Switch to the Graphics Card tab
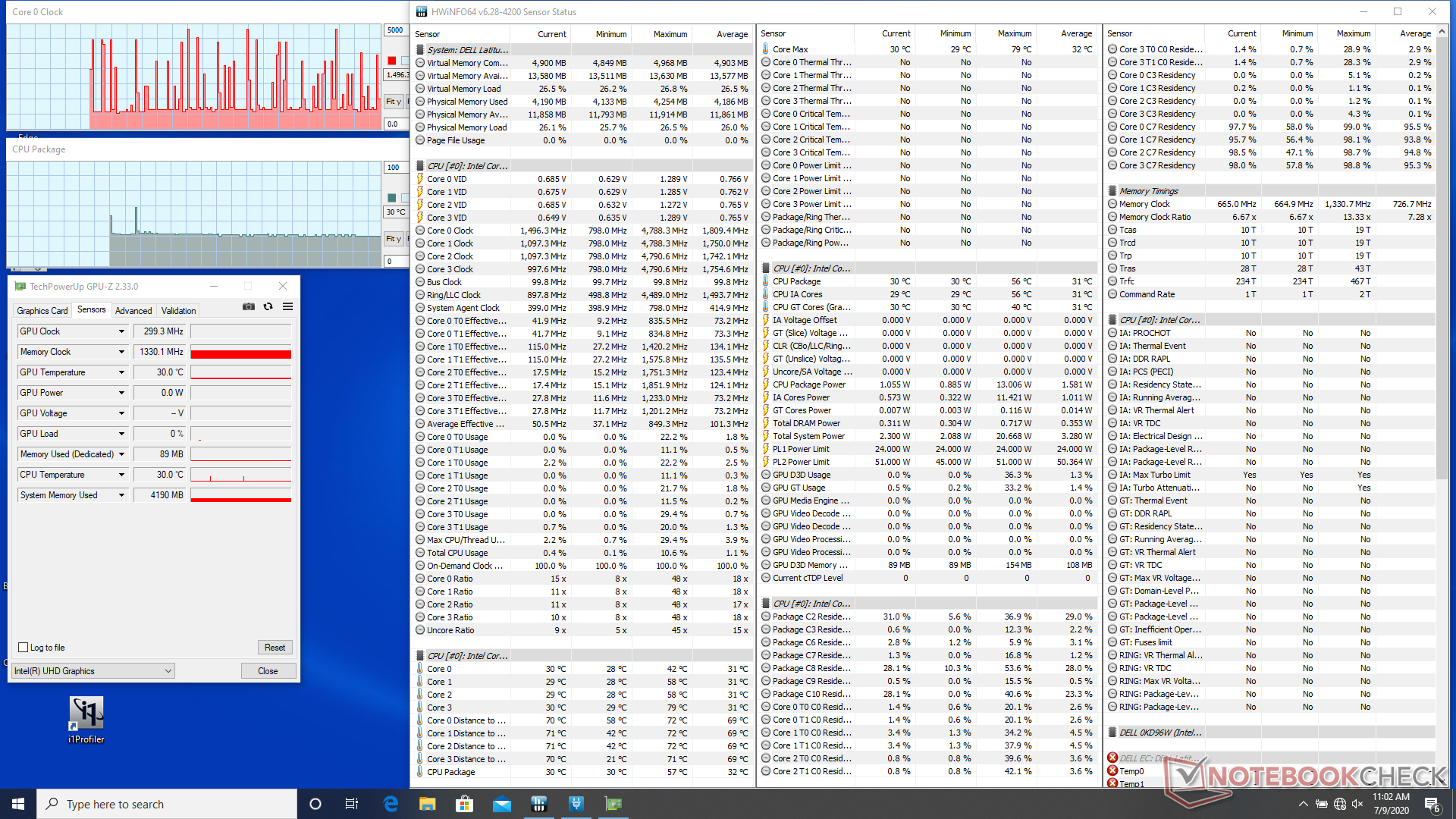The height and width of the screenshot is (819, 1456). point(42,311)
